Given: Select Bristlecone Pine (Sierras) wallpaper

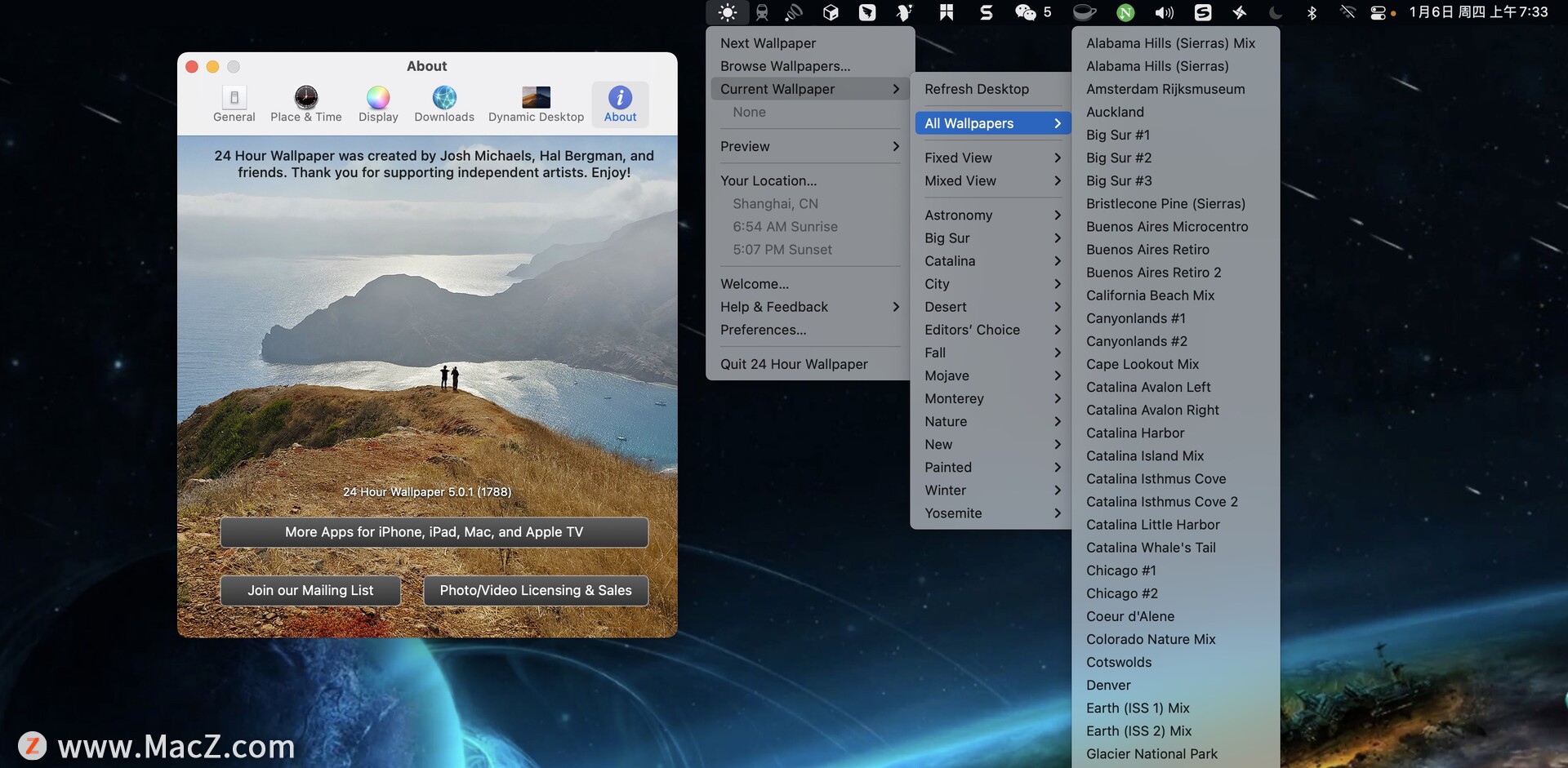Looking at the screenshot, I should tap(1176, 203).
